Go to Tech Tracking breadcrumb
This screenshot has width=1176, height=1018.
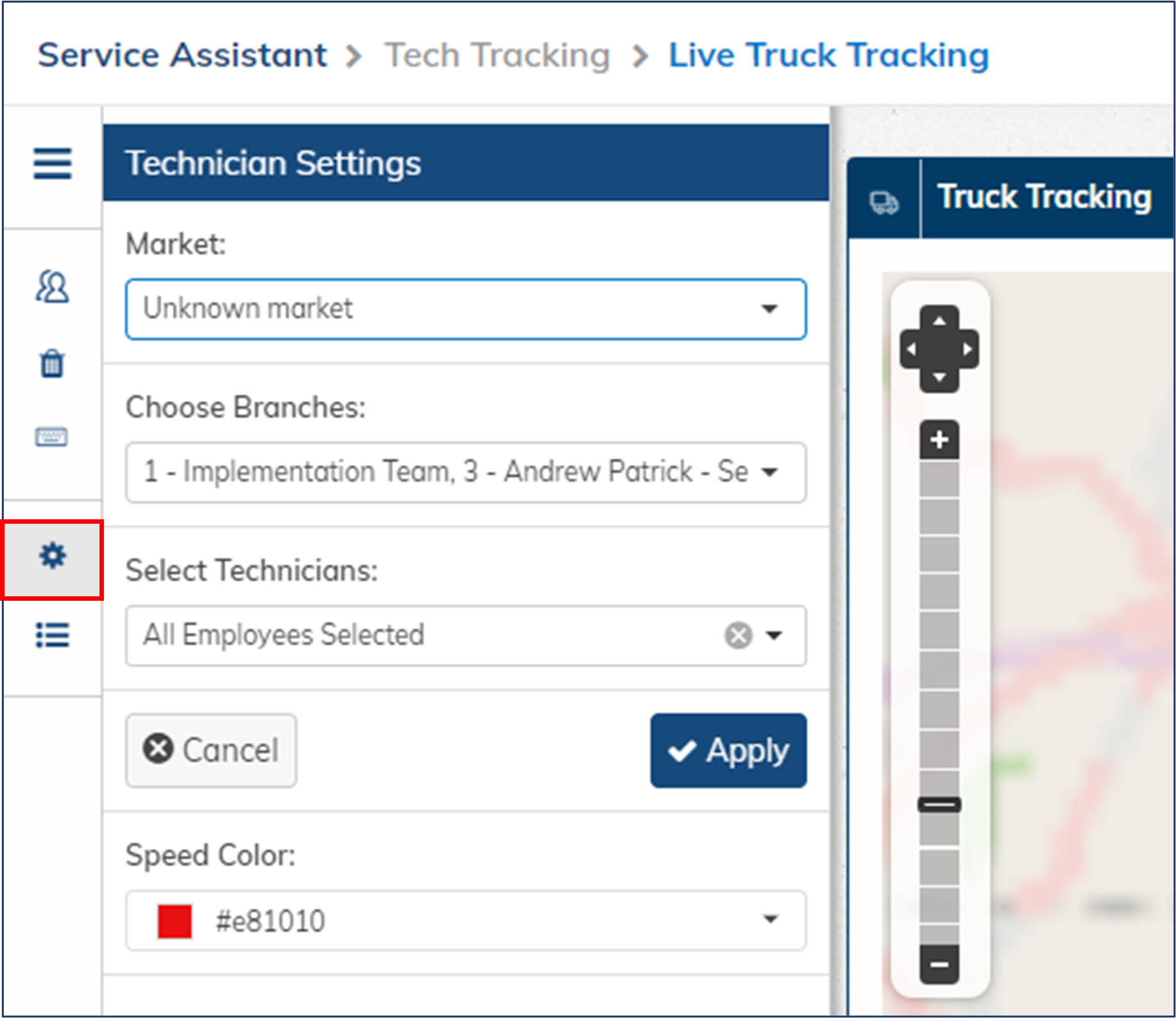497,55
